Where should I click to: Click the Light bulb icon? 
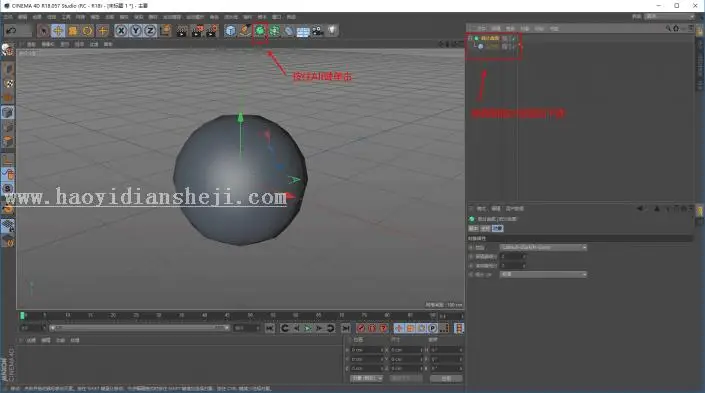332,31
